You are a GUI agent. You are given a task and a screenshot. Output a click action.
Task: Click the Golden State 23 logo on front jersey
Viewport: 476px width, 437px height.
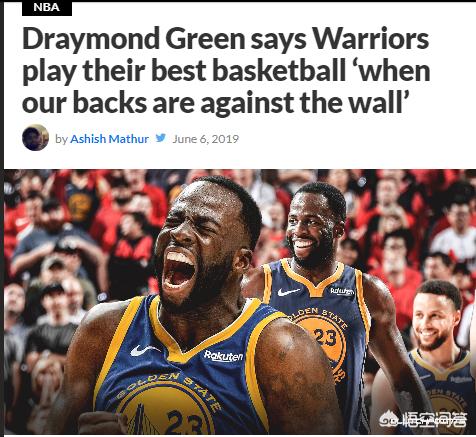coord(168,405)
